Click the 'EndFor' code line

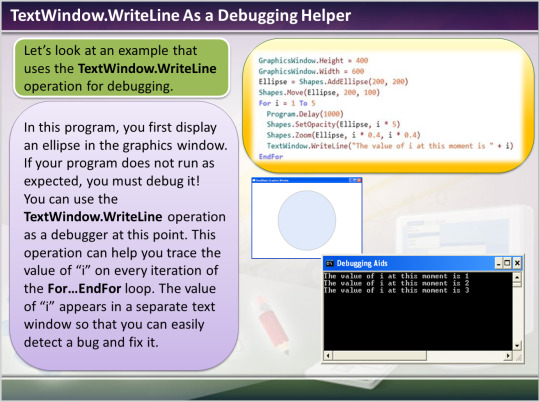pyautogui.click(x=271, y=156)
